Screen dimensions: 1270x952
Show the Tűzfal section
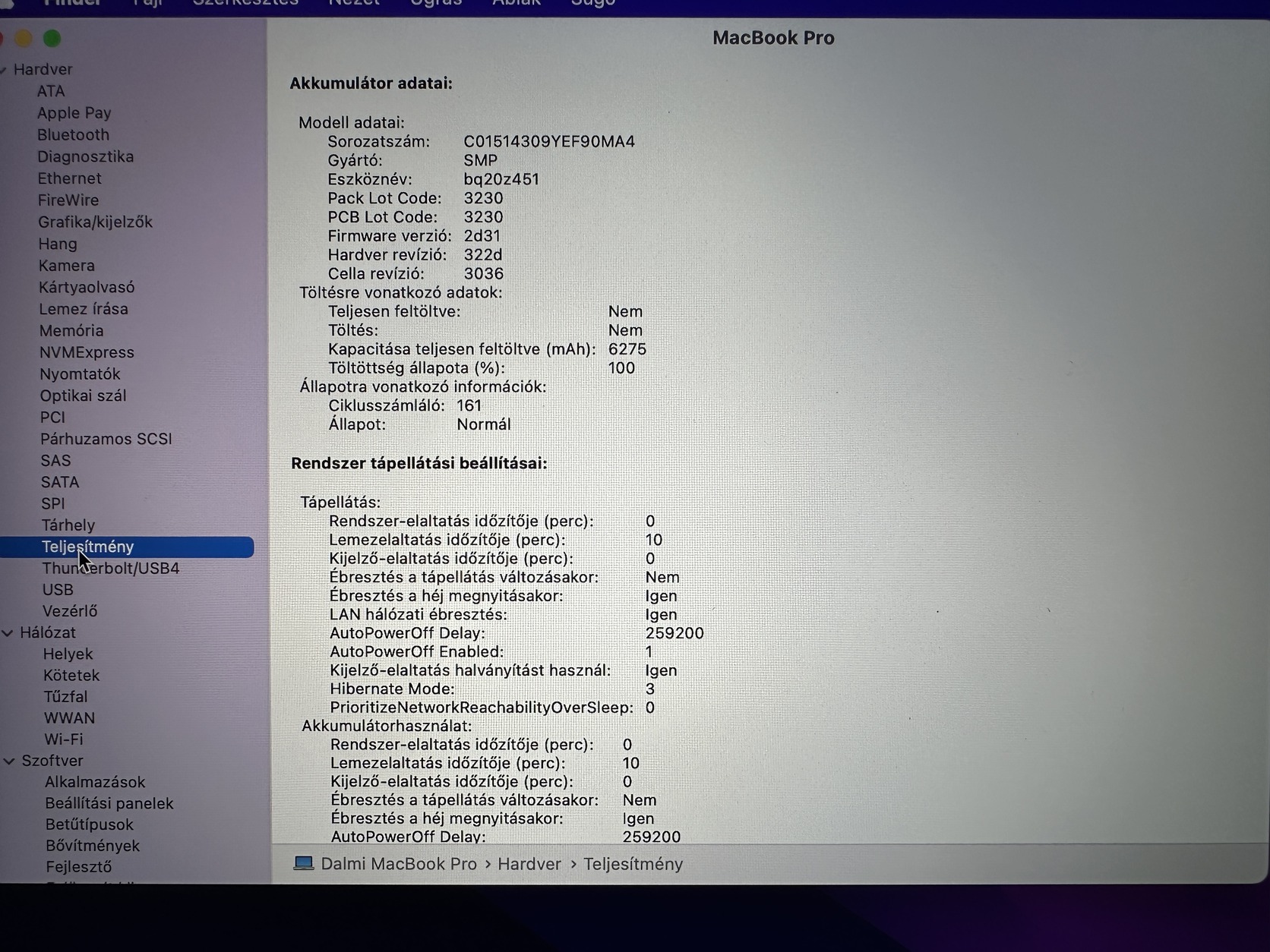[x=66, y=697]
